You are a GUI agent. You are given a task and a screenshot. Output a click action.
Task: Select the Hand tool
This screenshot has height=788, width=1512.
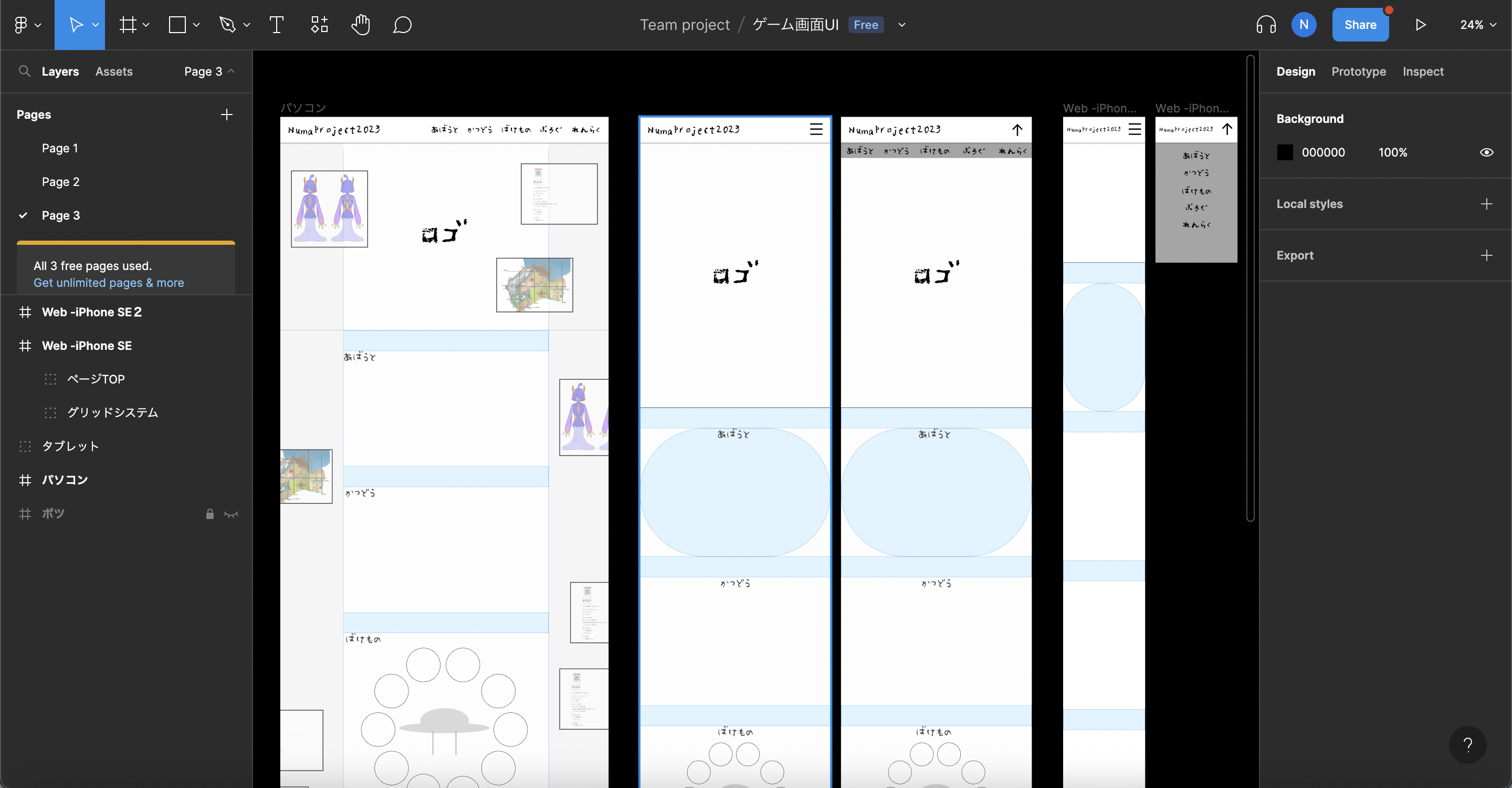pos(360,25)
